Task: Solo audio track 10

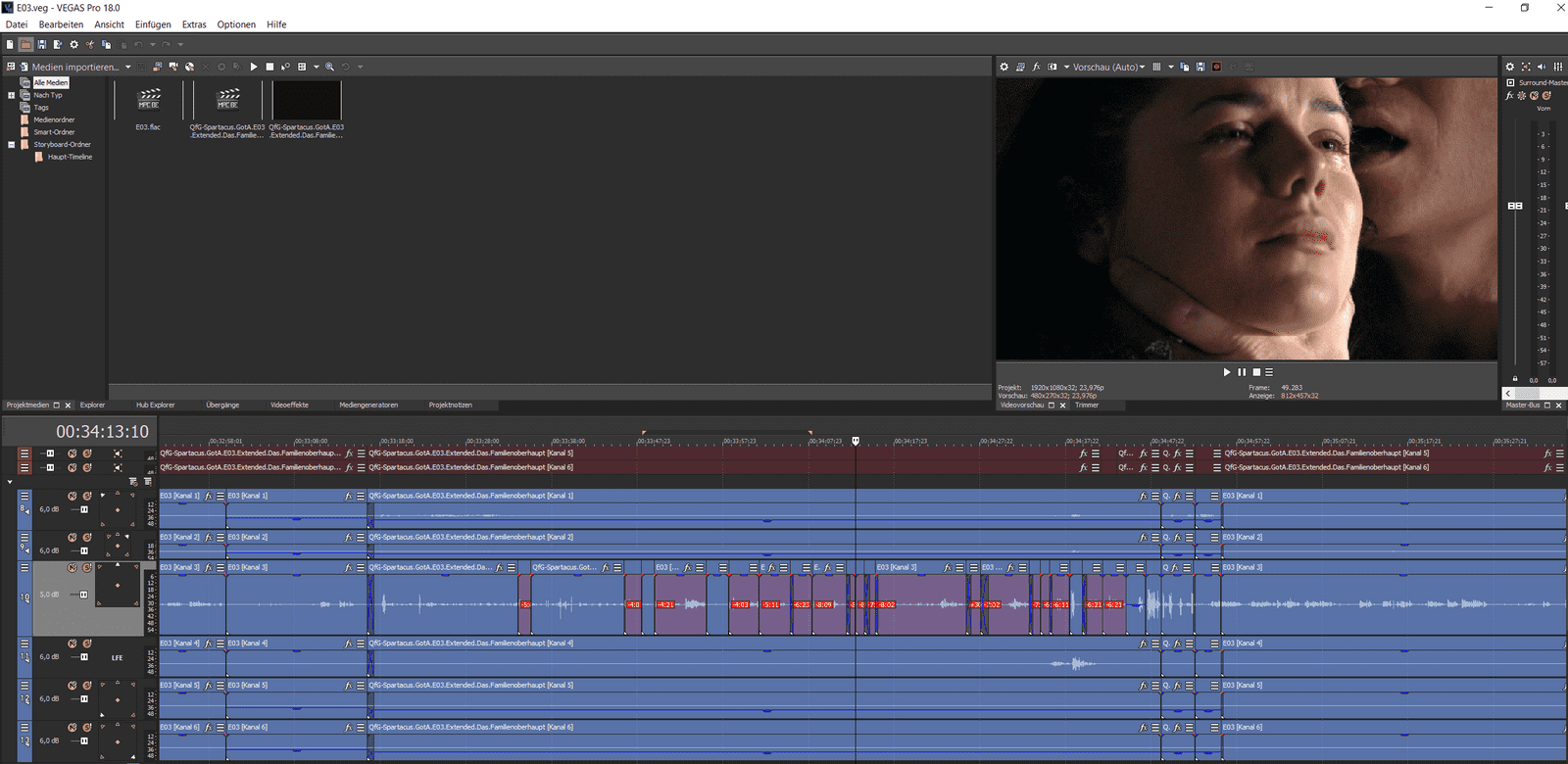Action: click(86, 567)
